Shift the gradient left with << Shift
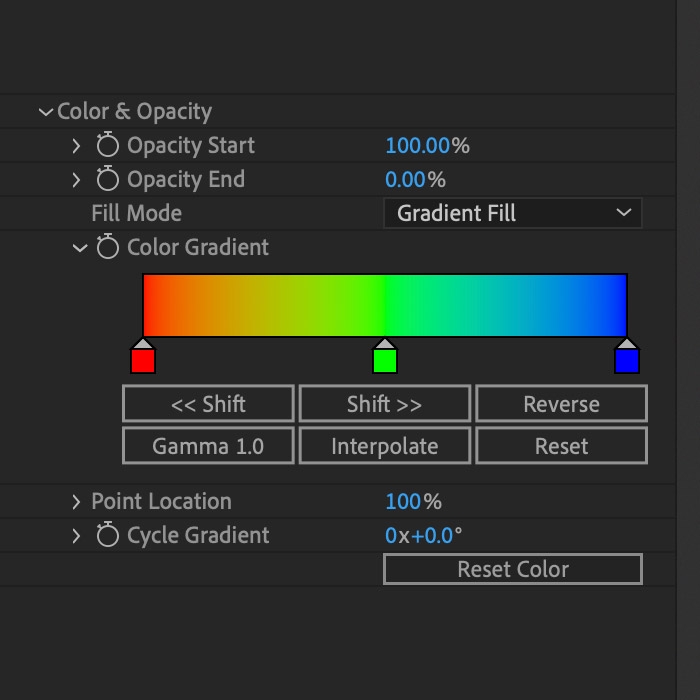Image resolution: width=700 pixels, height=700 pixels. 208,404
